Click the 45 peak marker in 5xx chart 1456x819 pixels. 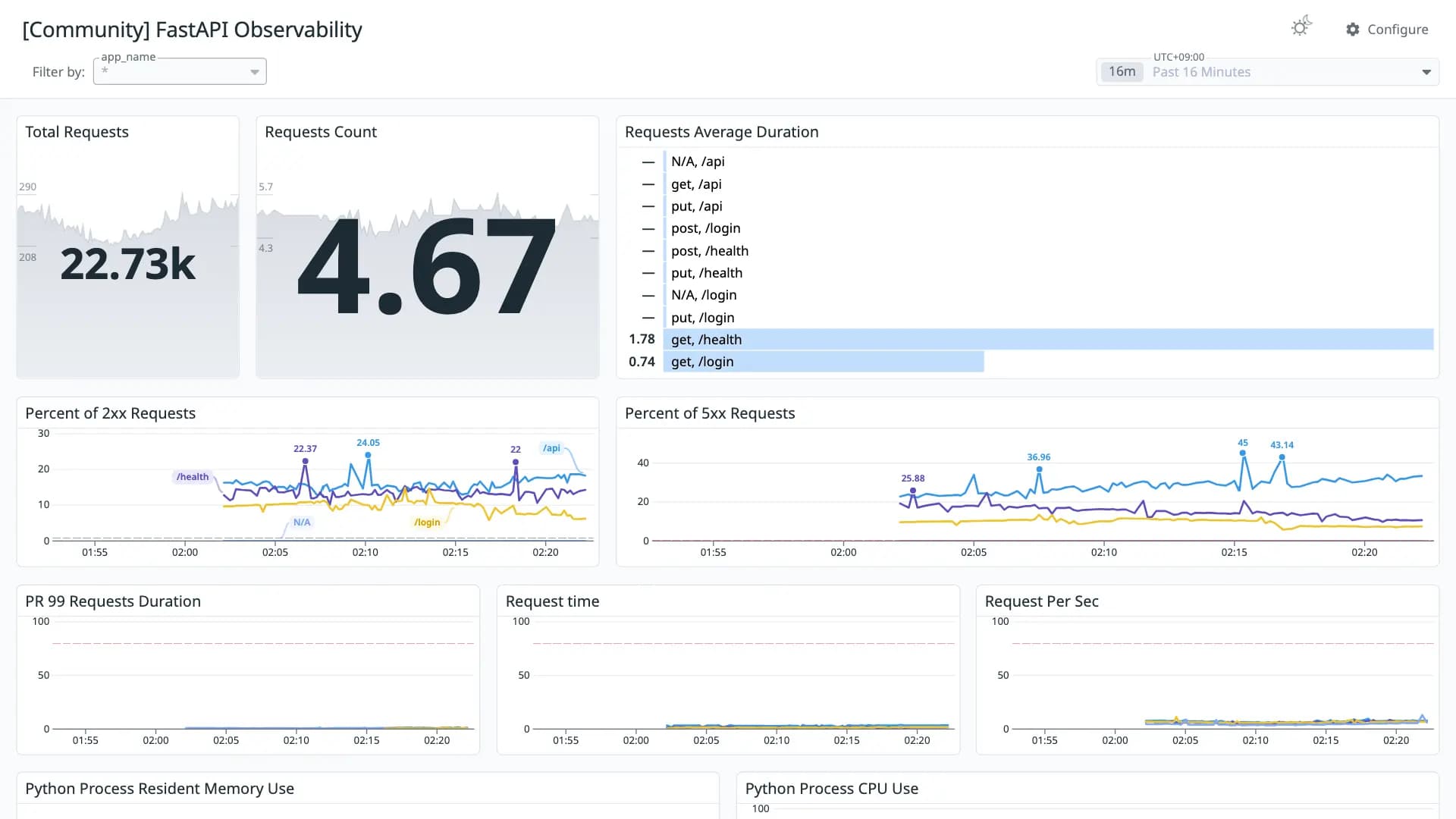(x=1243, y=453)
